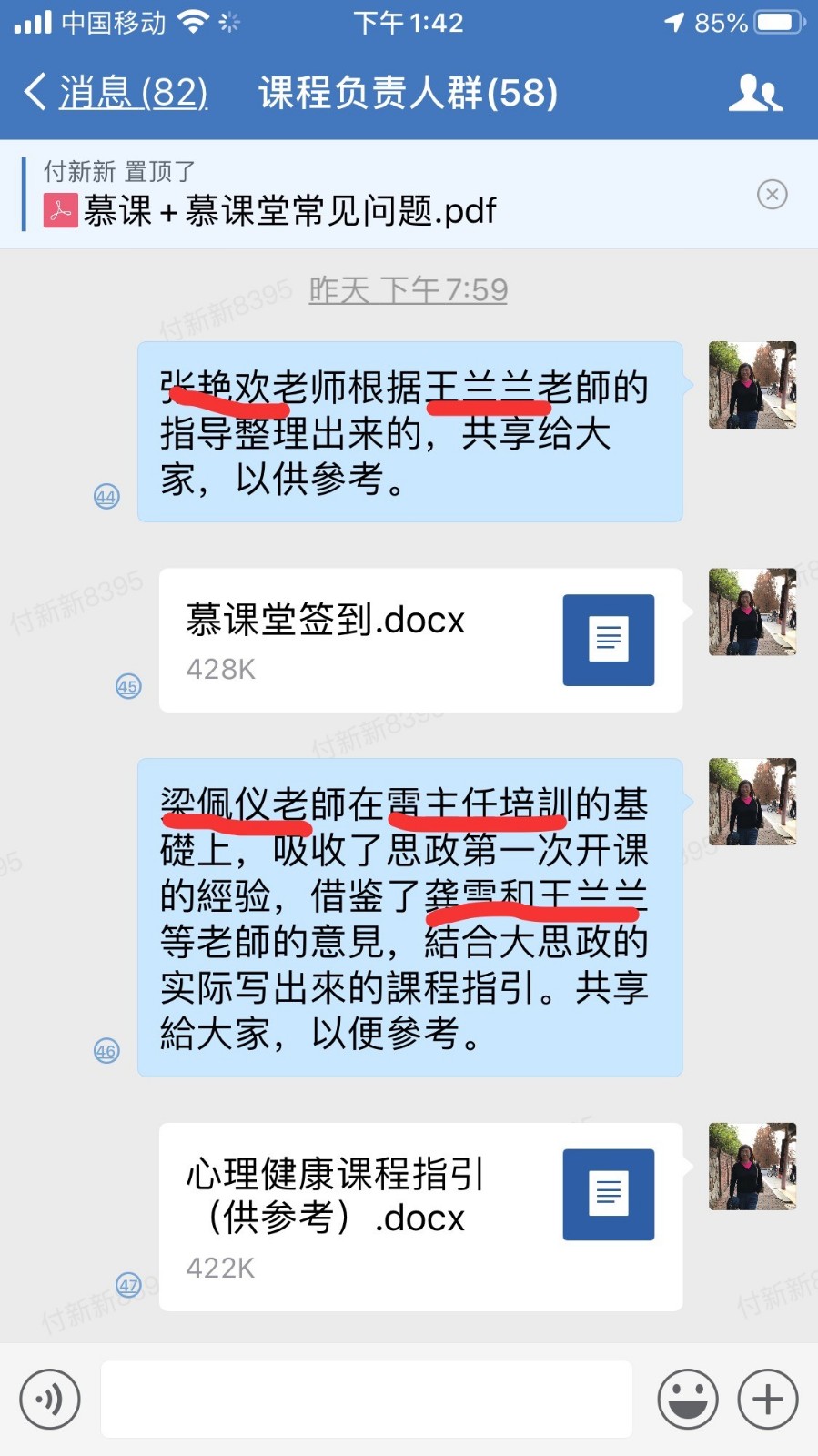Tap the read count badge 44
The width and height of the screenshot is (818, 1456).
(106, 496)
